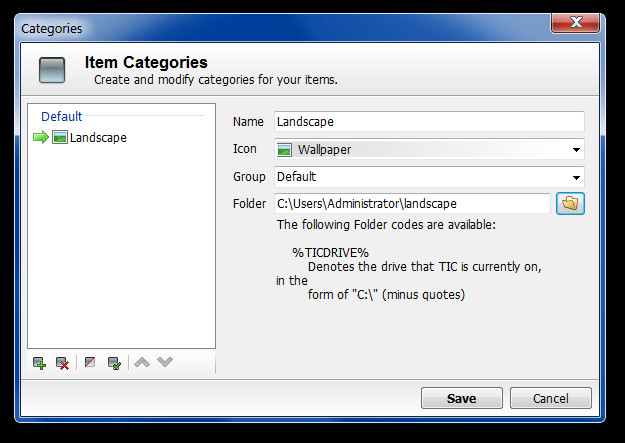Screen dimensions: 625x443
Task: Click the clear category icon with red slash
Action: coord(91,363)
